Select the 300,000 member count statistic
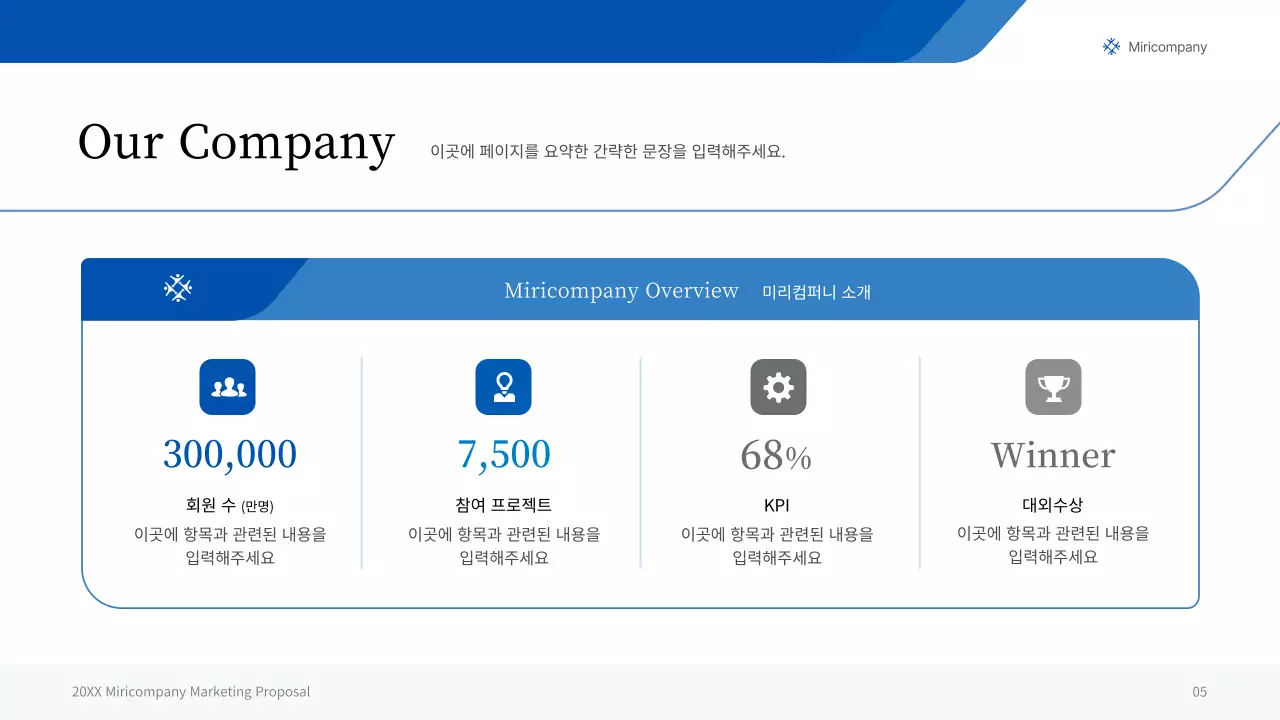The image size is (1280, 720). pyautogui.click(x=229, y=454)
